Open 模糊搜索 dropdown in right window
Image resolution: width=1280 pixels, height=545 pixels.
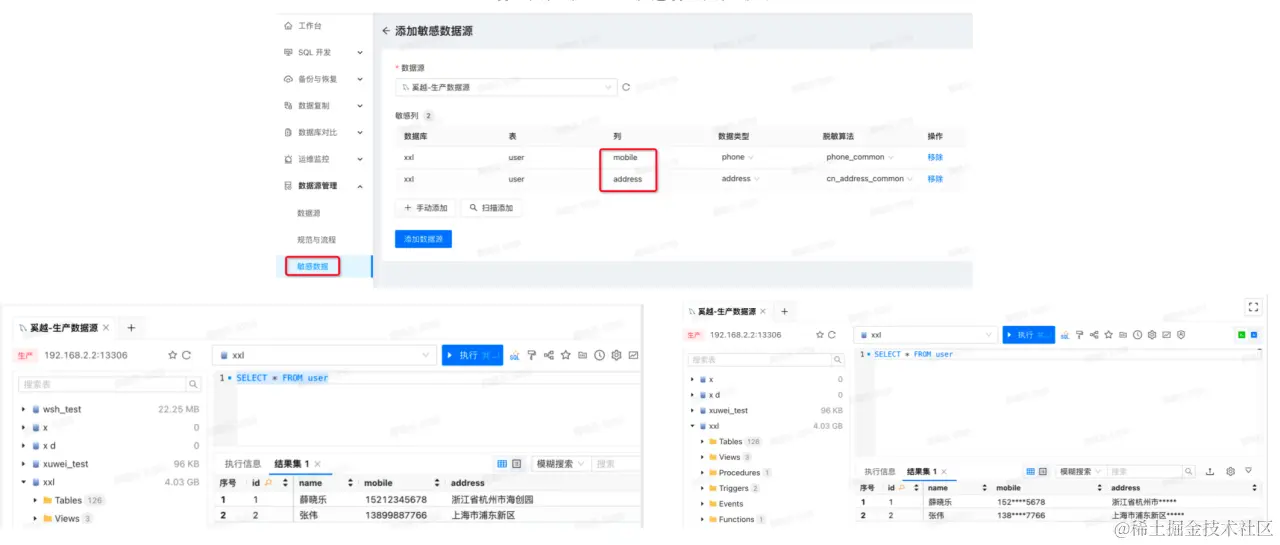[1078, 471]
